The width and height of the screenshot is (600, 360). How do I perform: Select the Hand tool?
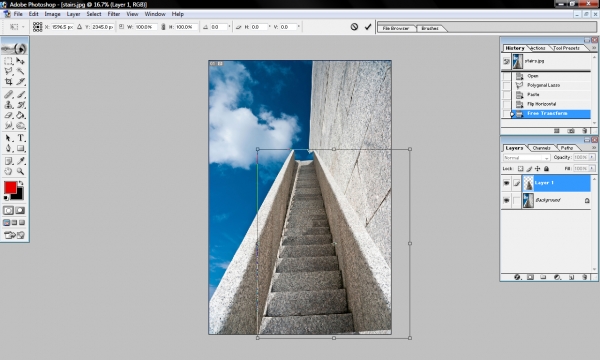(8, 171)
